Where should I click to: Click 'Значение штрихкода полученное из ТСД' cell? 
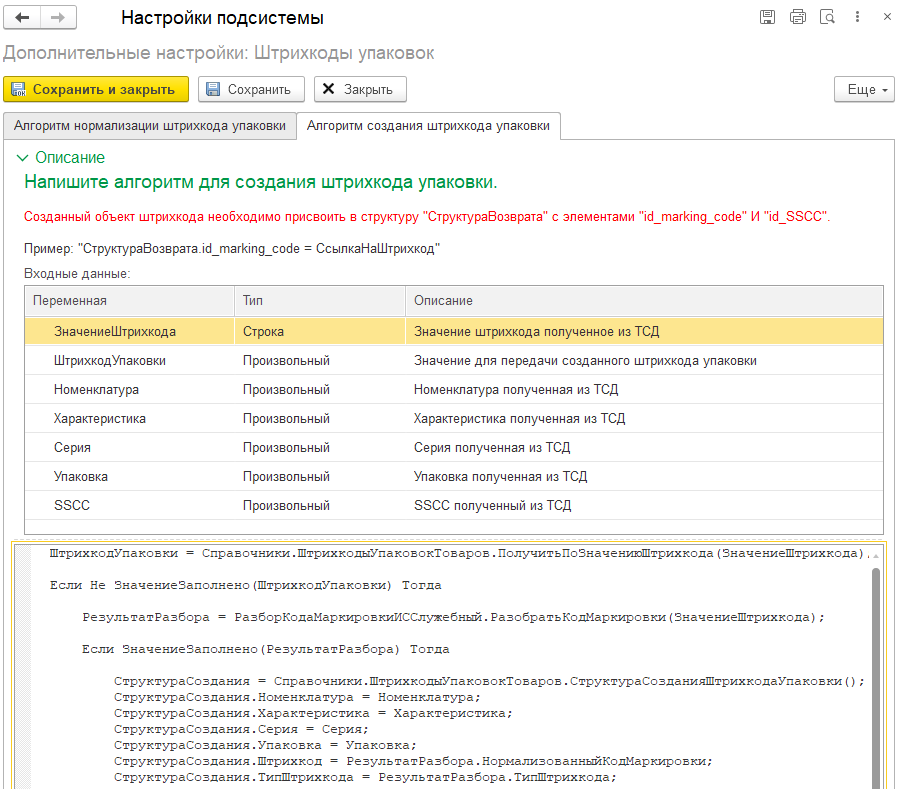pos(644,332)
